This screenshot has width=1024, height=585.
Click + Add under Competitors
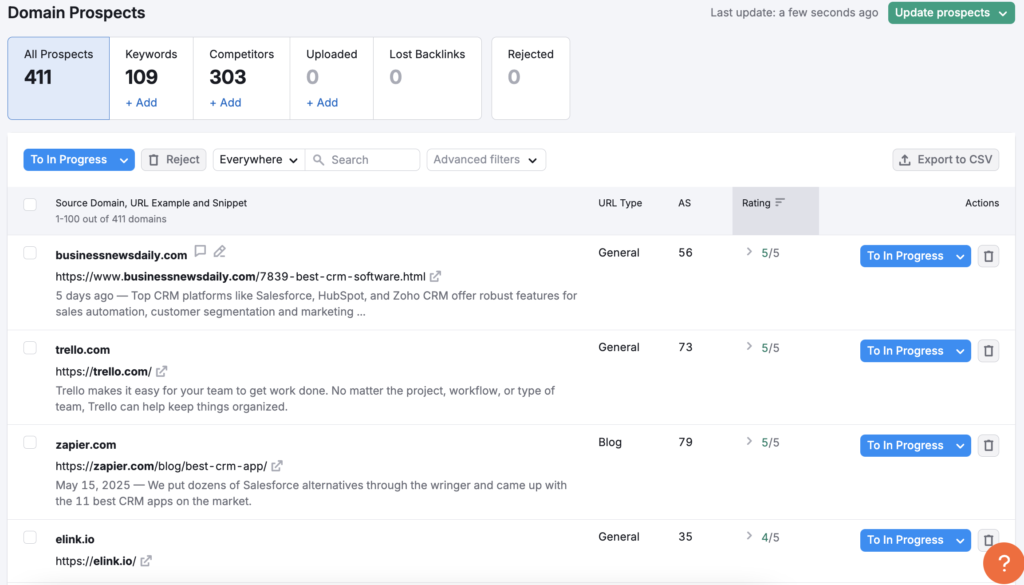tap(225, 103)
